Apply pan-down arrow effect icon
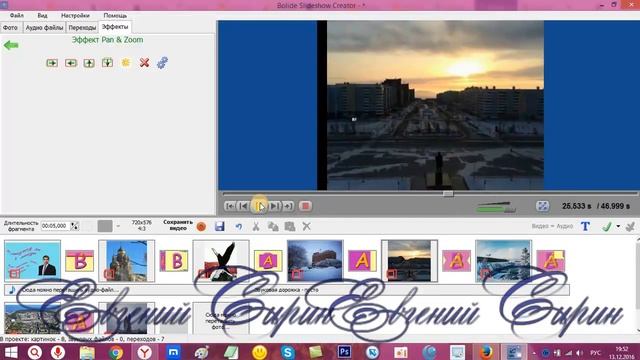Screen dimensions: 640x360 (107, 63)
